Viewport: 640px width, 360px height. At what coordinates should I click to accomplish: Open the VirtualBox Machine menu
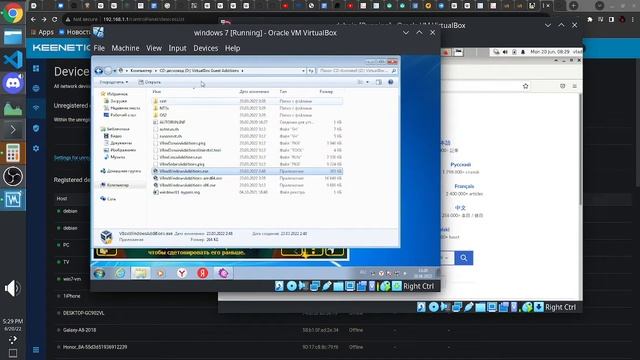point(125,48)
